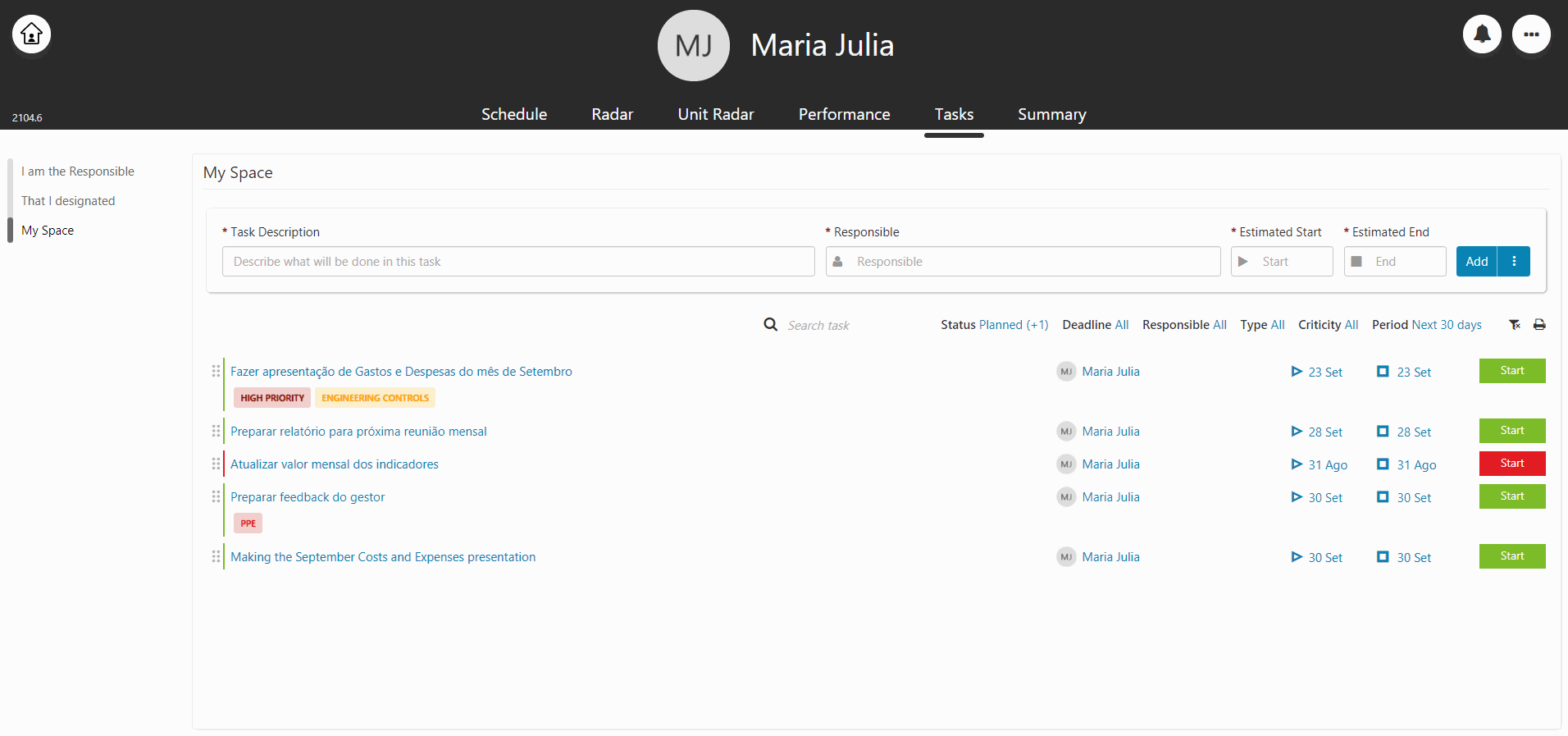Image resolution: width=1568 pixels, height=736 pixels.
Task: Print the task list with printer icon
Action: click(1539, 325)
